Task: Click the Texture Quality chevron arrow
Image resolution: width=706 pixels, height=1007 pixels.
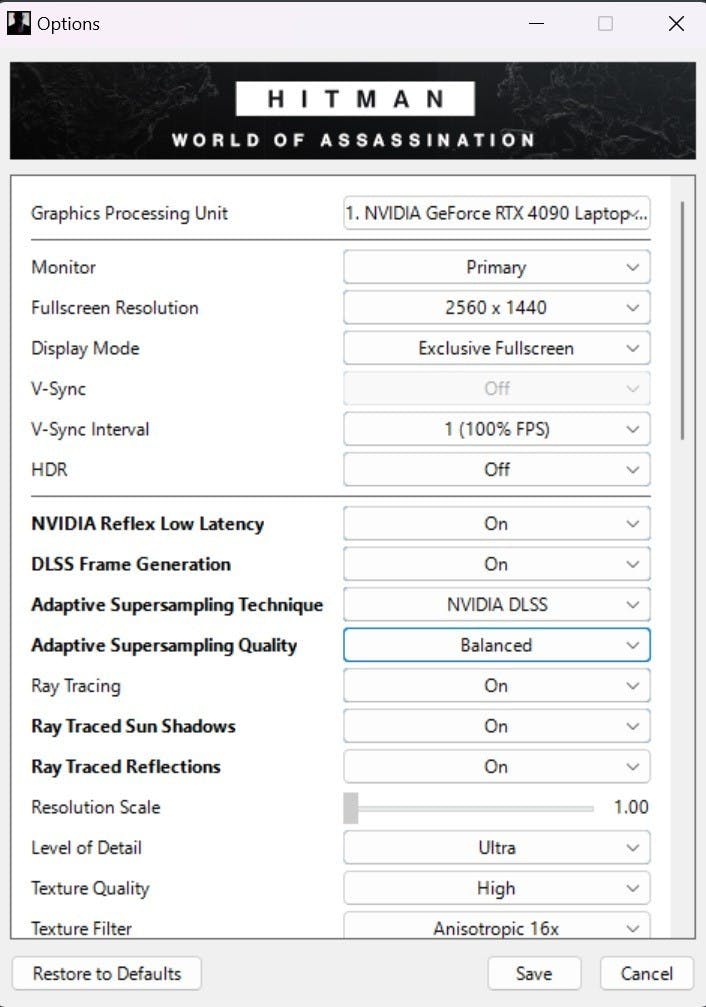Action: [x=633, y=889]
